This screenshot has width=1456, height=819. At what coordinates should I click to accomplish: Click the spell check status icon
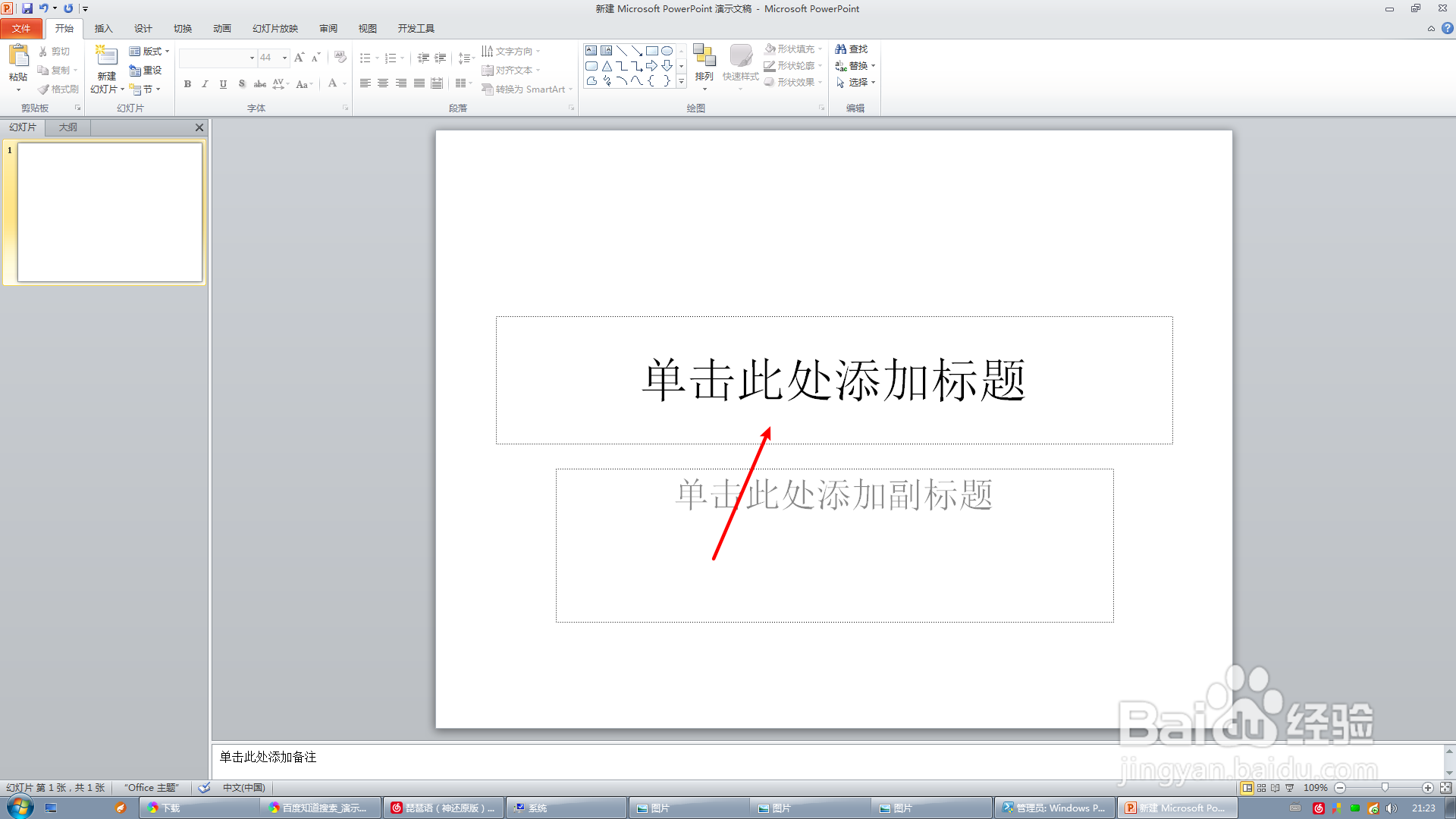204,788
